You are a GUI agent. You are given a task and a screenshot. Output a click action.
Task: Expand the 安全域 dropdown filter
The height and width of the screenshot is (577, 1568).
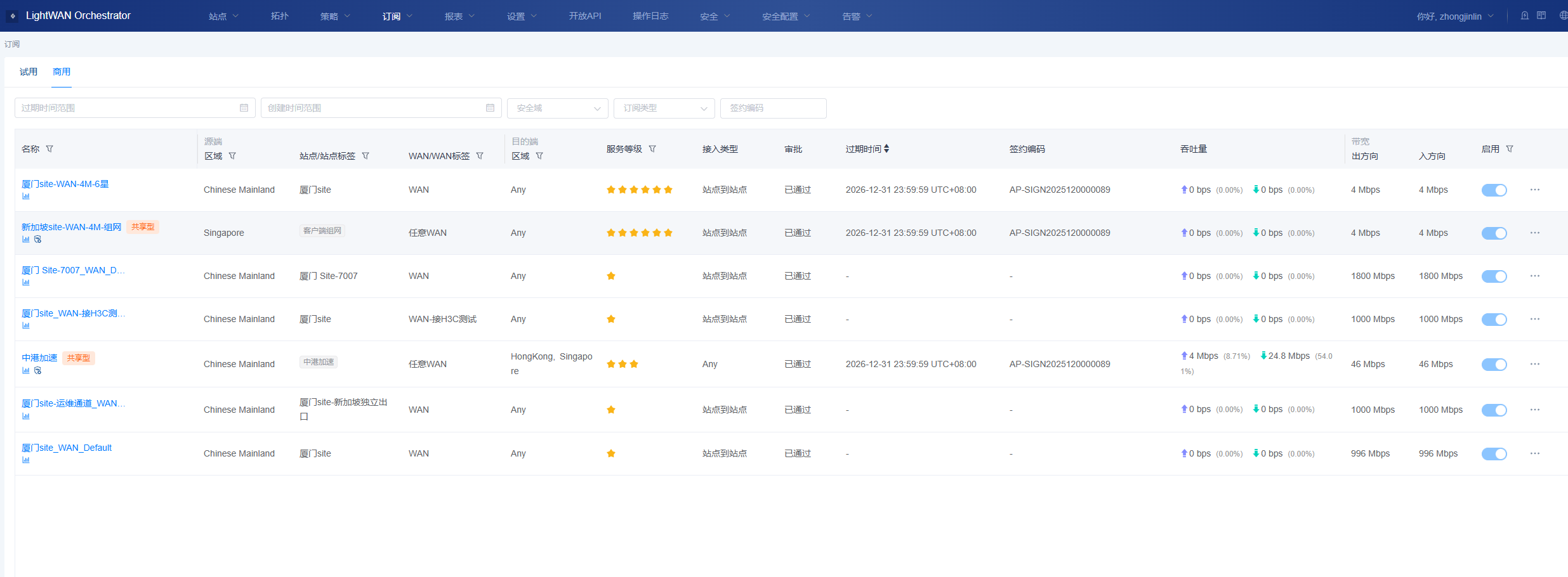[557, 108]
